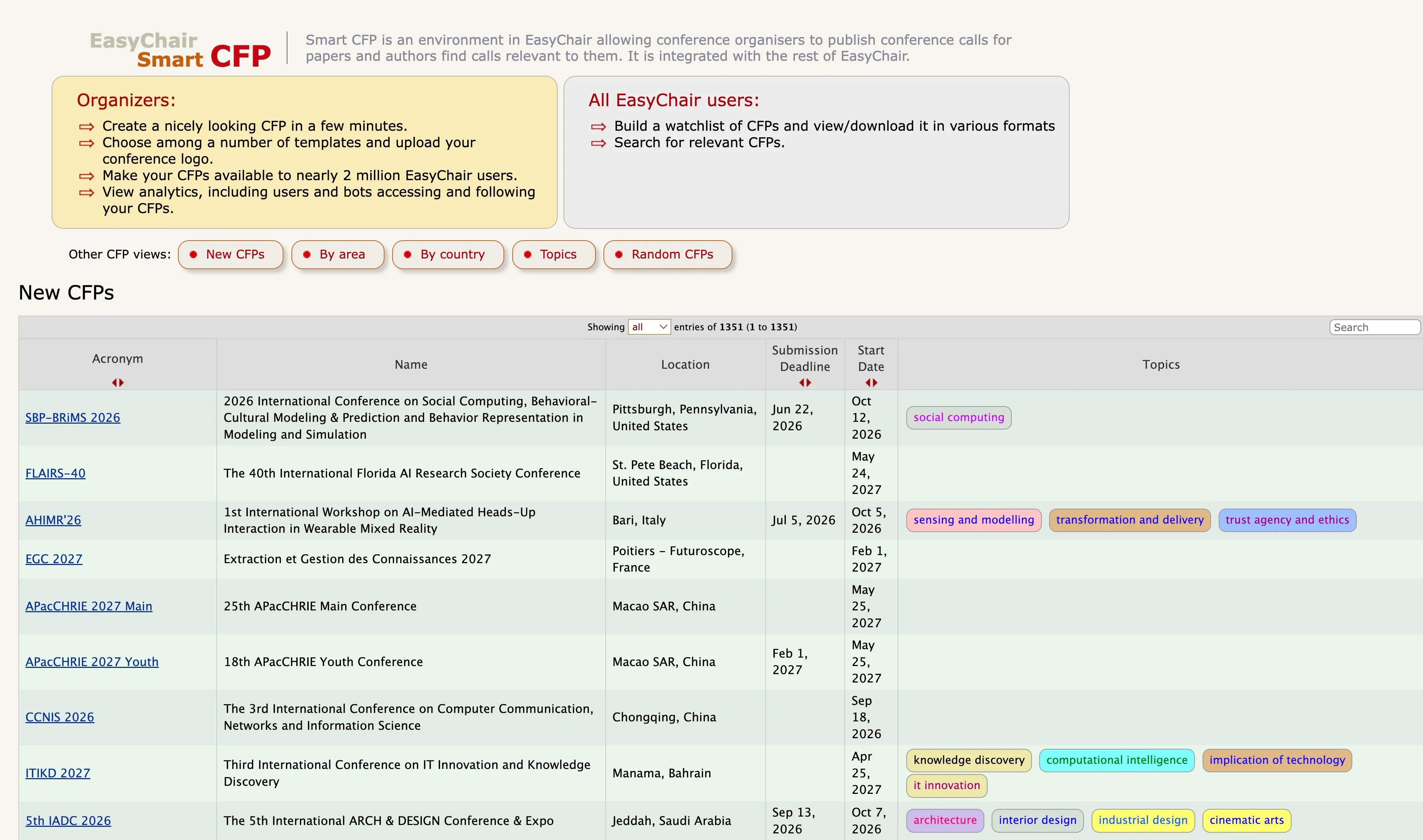This screenshot has height=840, width=1423.
Task: Click the Pittsburgh, Pennsylvania location cell
Action: point(685,418)
